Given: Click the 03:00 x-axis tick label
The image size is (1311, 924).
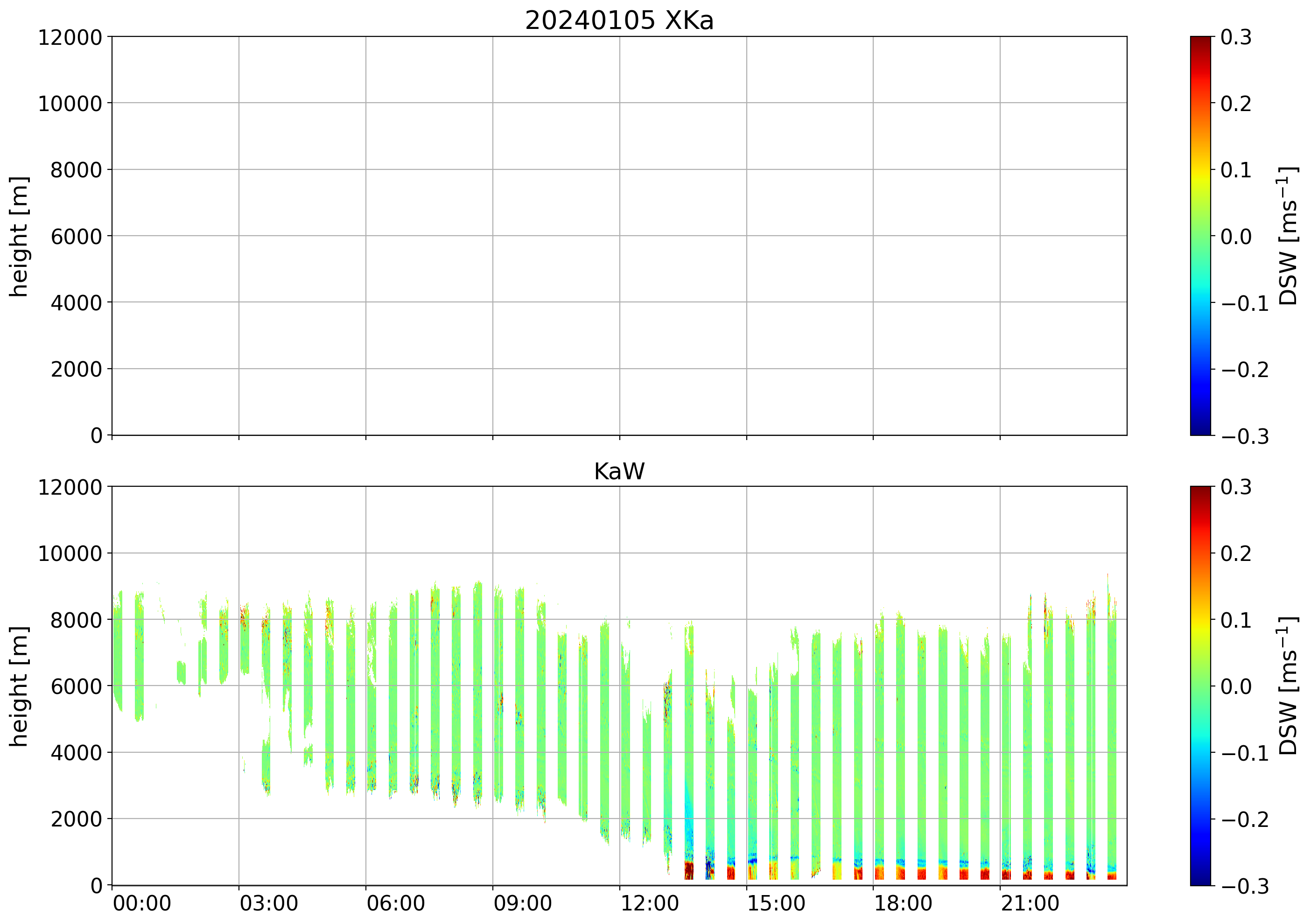Looking at the screenshot, I should (268, 904).
